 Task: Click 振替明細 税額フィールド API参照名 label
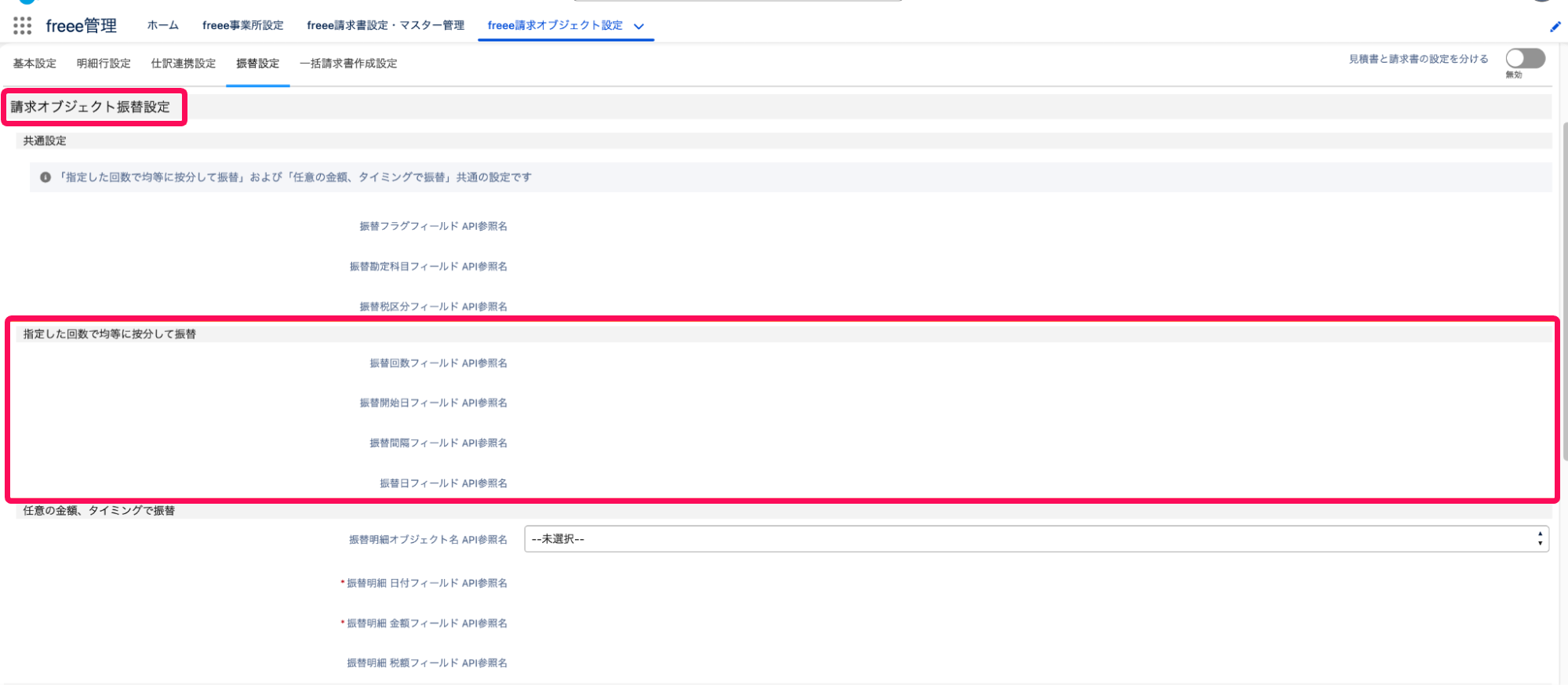coord(427,663)
